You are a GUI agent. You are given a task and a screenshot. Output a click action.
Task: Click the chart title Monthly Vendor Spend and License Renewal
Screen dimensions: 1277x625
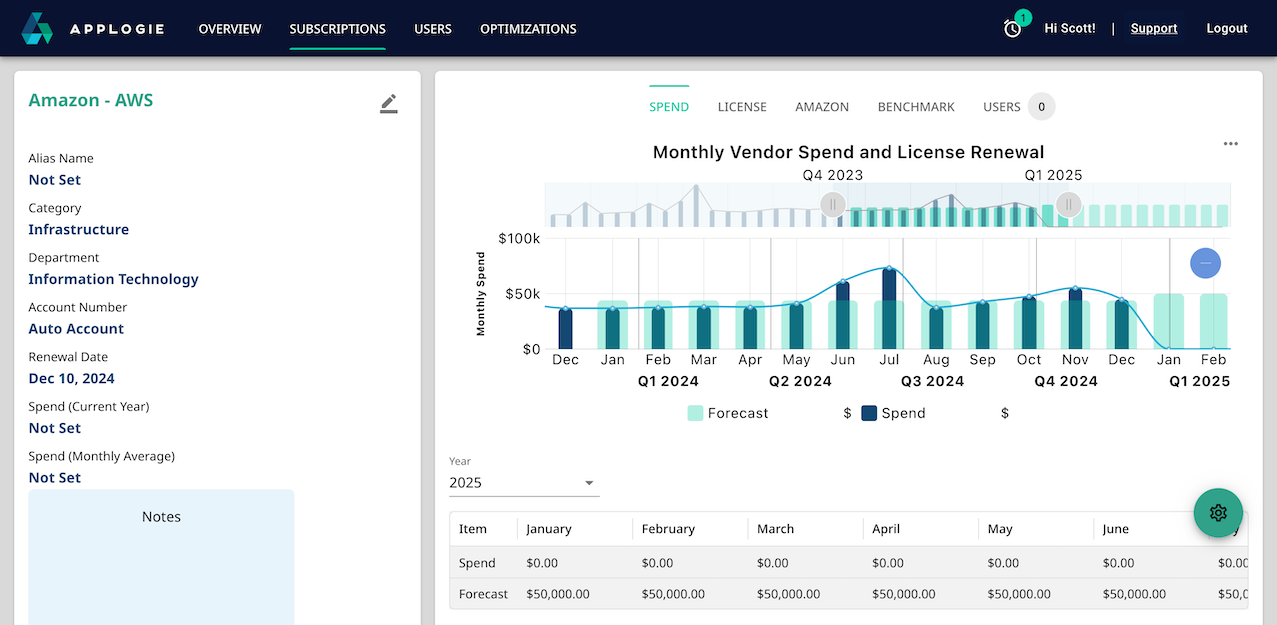coord(849,152)
